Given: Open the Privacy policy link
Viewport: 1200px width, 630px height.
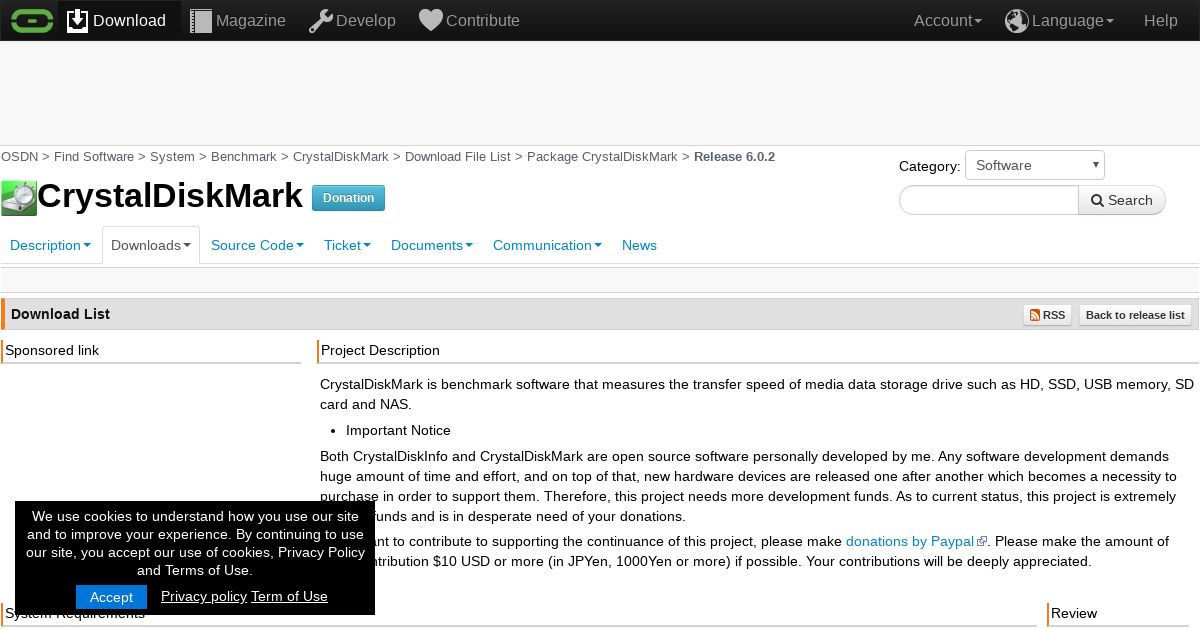Looking at the screenshot, I should pyautogui.click(x=204, y=596).
